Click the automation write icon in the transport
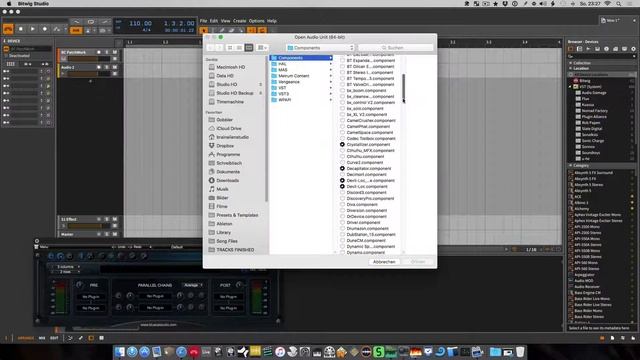This screenshot has height=360, width=640. coord(57,29)
